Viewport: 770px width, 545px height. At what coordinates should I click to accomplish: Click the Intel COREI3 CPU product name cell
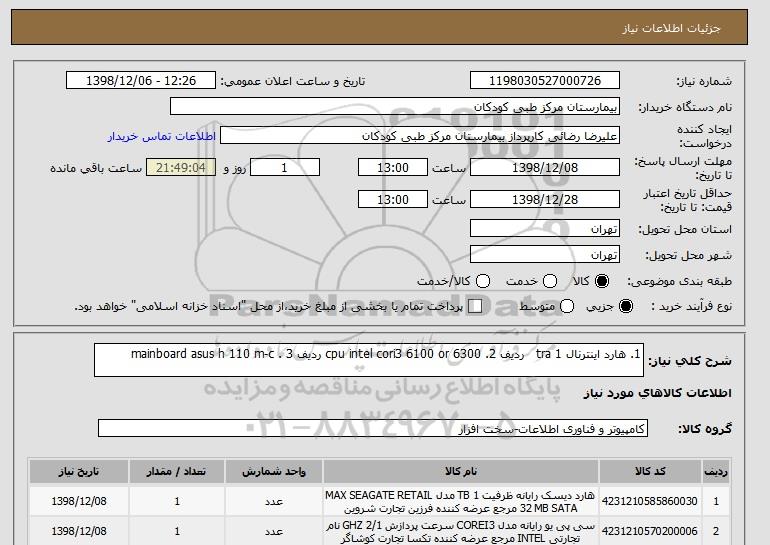[x=460, y=531]
